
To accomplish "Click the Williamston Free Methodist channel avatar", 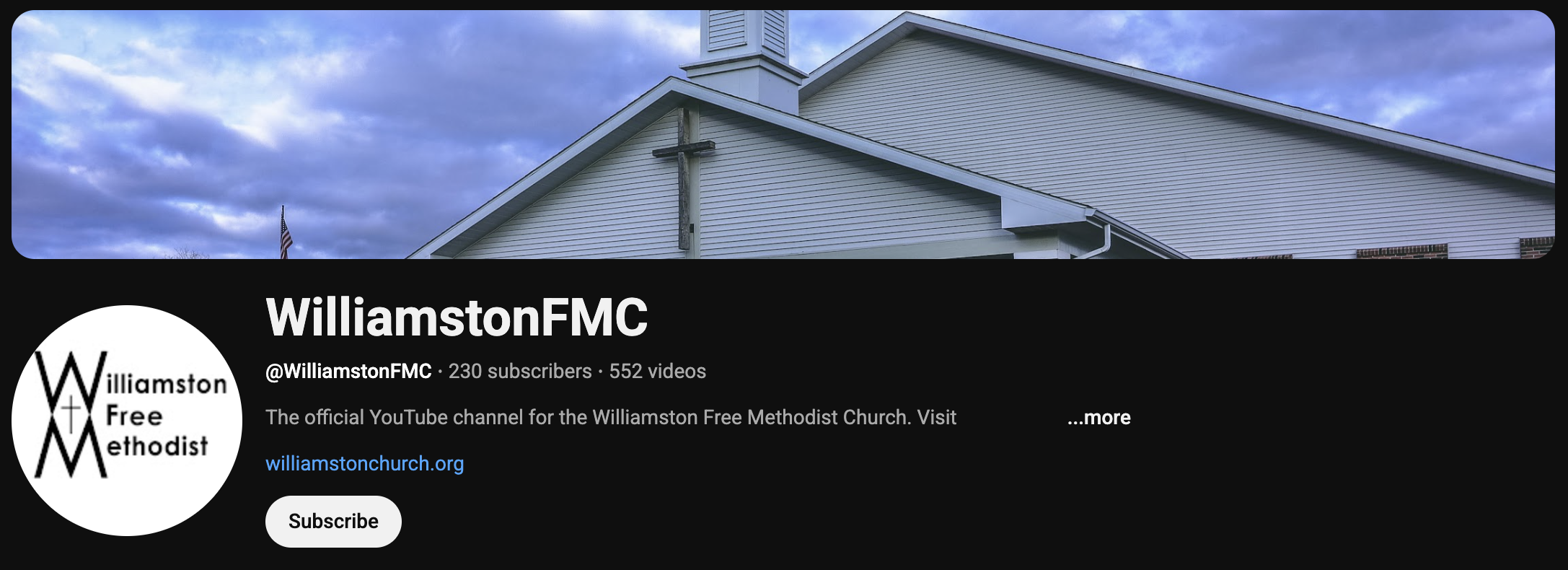I will [127, 420].
